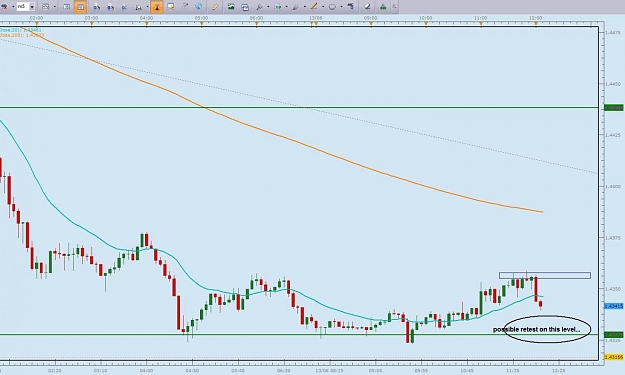Viewport: 625px width, 375px height.
Task: Click the chart layout icon after the timeframe box
Action: [x=46, y=7]
